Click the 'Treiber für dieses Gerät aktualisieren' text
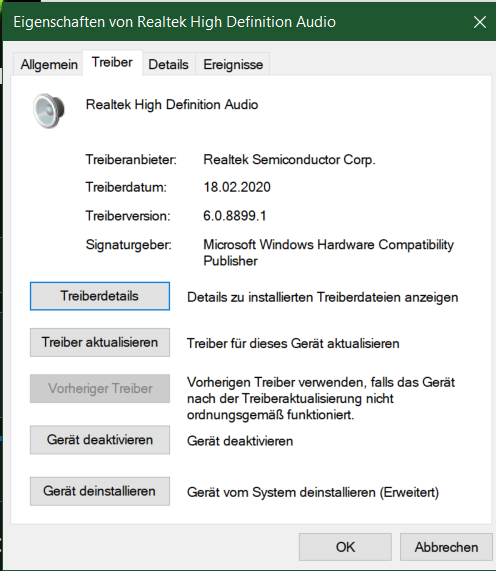The image size is (496, 571). tap(293, 344)
